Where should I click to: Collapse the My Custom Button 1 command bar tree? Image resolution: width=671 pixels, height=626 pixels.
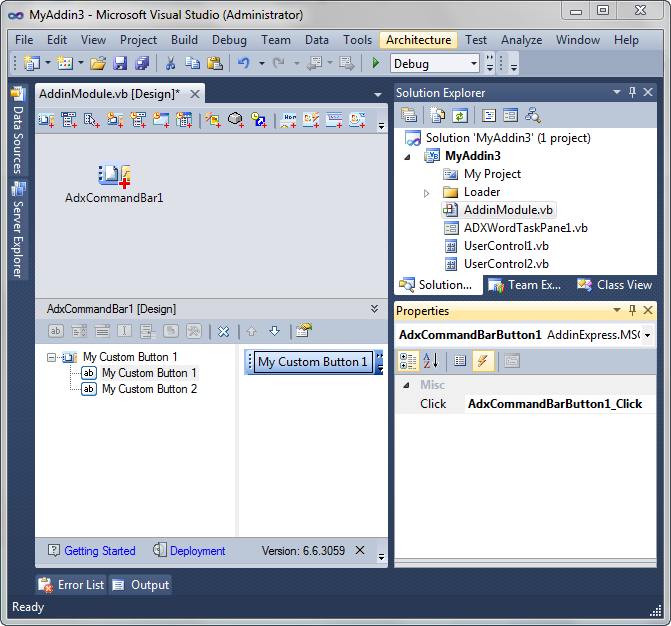[x=51, y=357]
